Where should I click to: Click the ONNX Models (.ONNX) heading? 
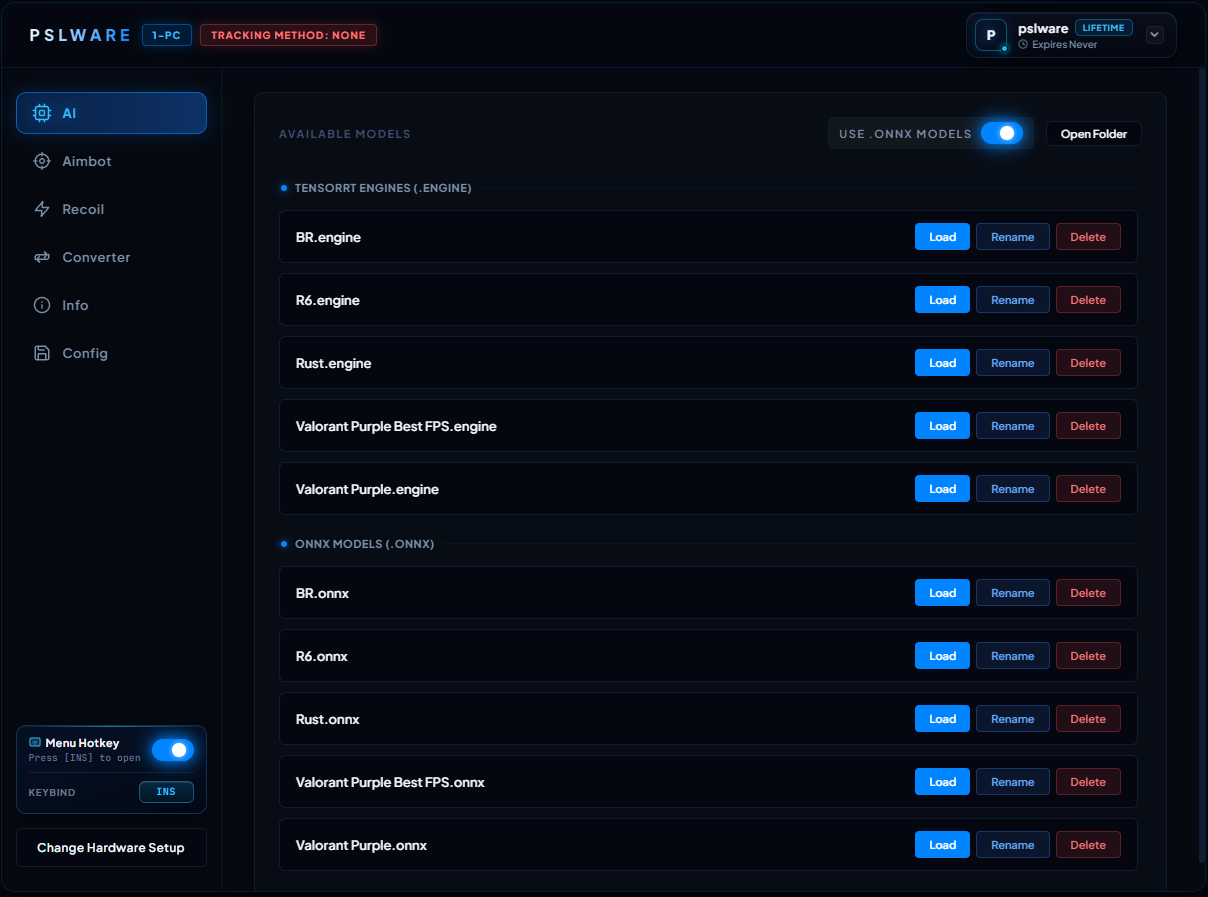(364, 544)
